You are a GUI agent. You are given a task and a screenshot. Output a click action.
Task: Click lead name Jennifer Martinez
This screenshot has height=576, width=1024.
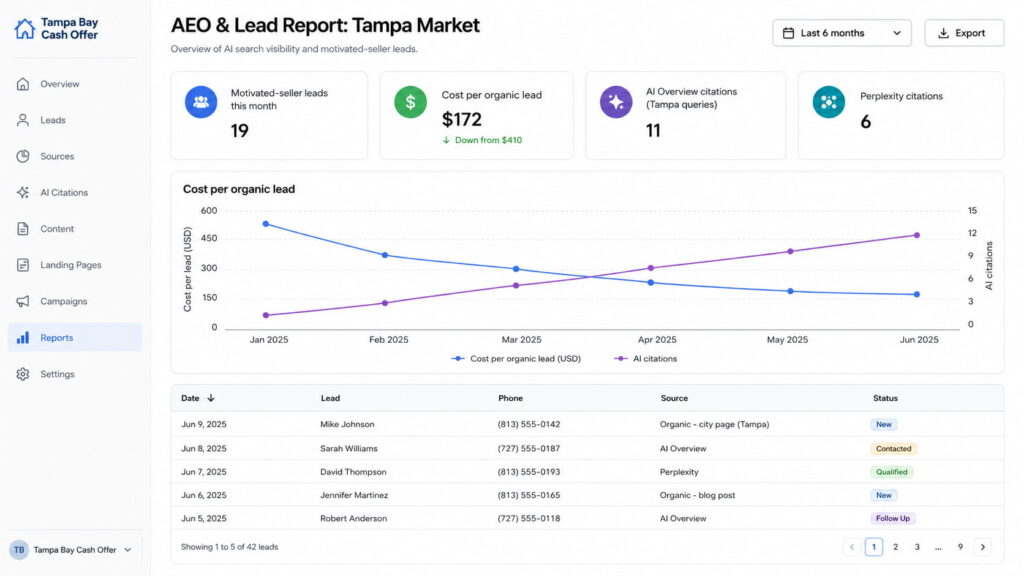pyautogui.click(x=354, y=495)
